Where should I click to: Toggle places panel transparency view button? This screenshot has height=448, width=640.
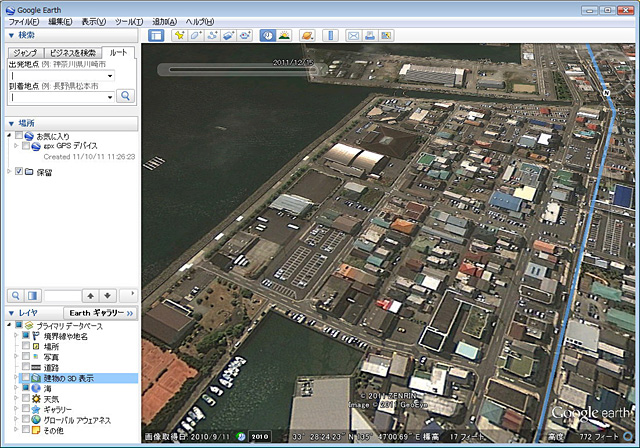coord(33,295)
